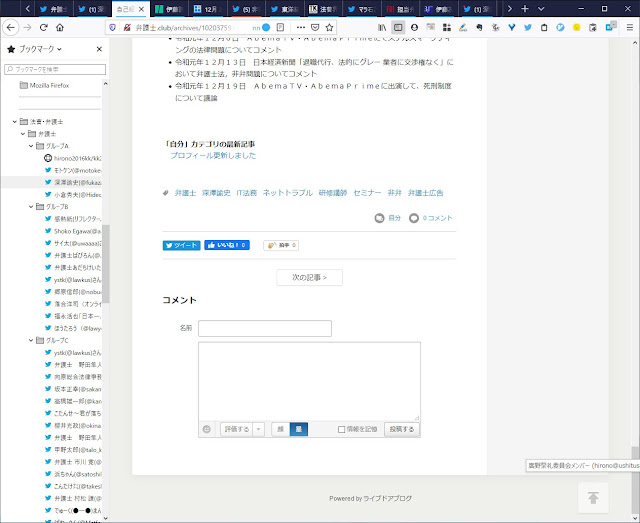The height and width of the screenshot is (523, 640).
Task: Open the clipboard extension icon in toolbar
Action: [x=544, y=27]
